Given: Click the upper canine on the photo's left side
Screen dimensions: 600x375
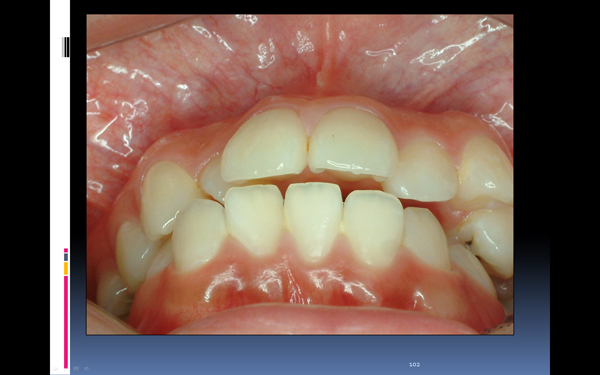Looking at the screenshot, I should coord(166,199).
